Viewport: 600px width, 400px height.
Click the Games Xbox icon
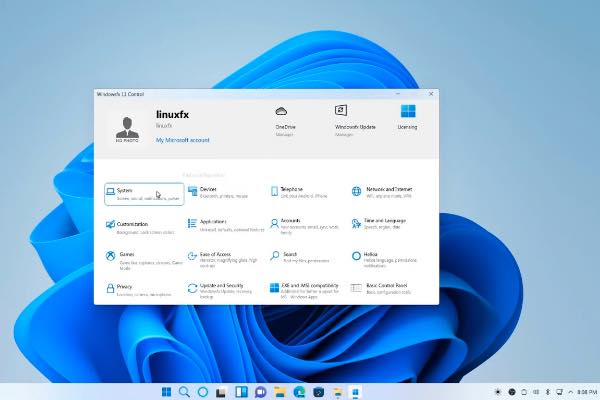(110, 256)
